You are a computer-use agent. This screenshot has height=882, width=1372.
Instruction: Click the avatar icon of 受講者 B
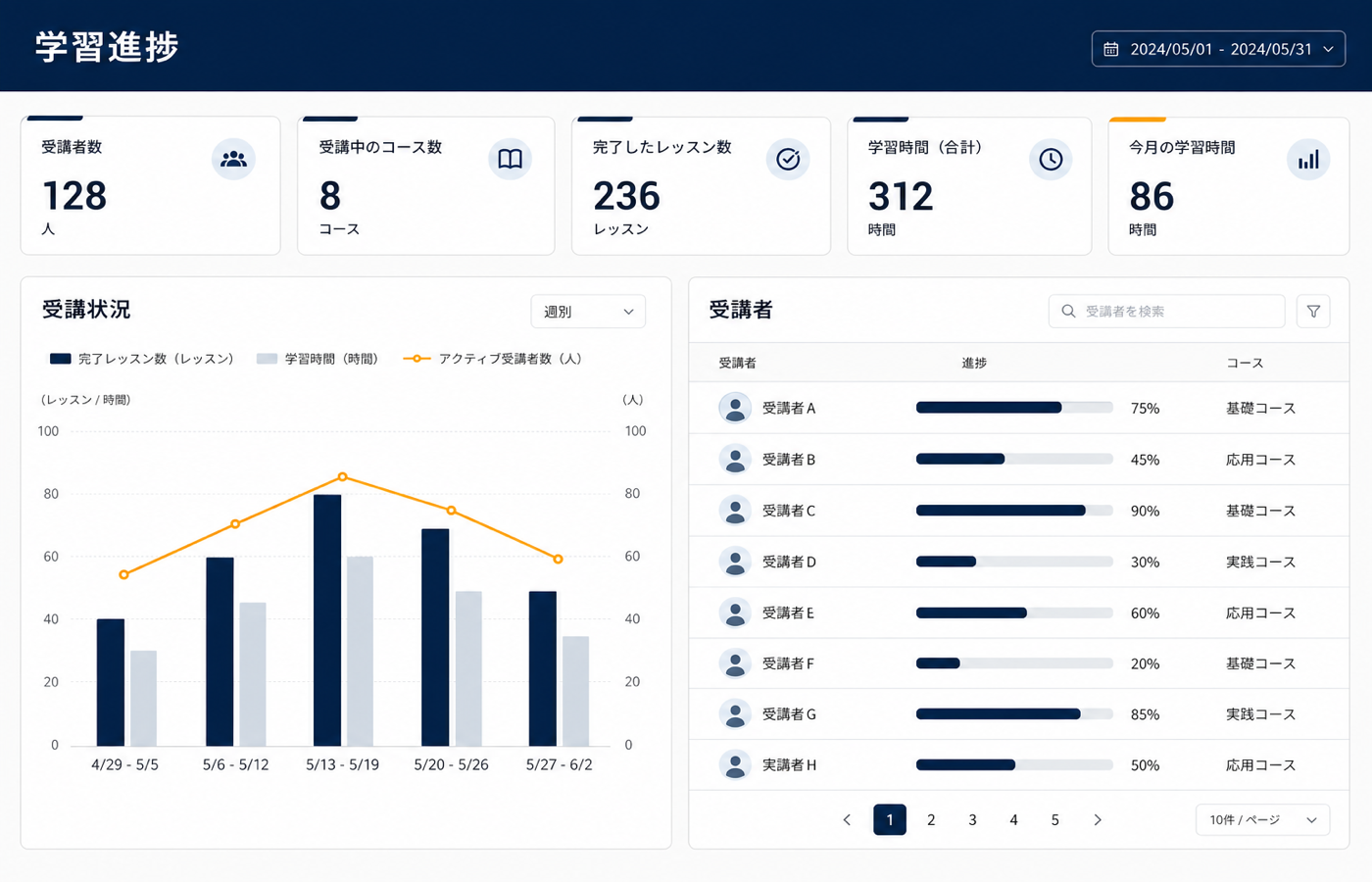(735, 459)
